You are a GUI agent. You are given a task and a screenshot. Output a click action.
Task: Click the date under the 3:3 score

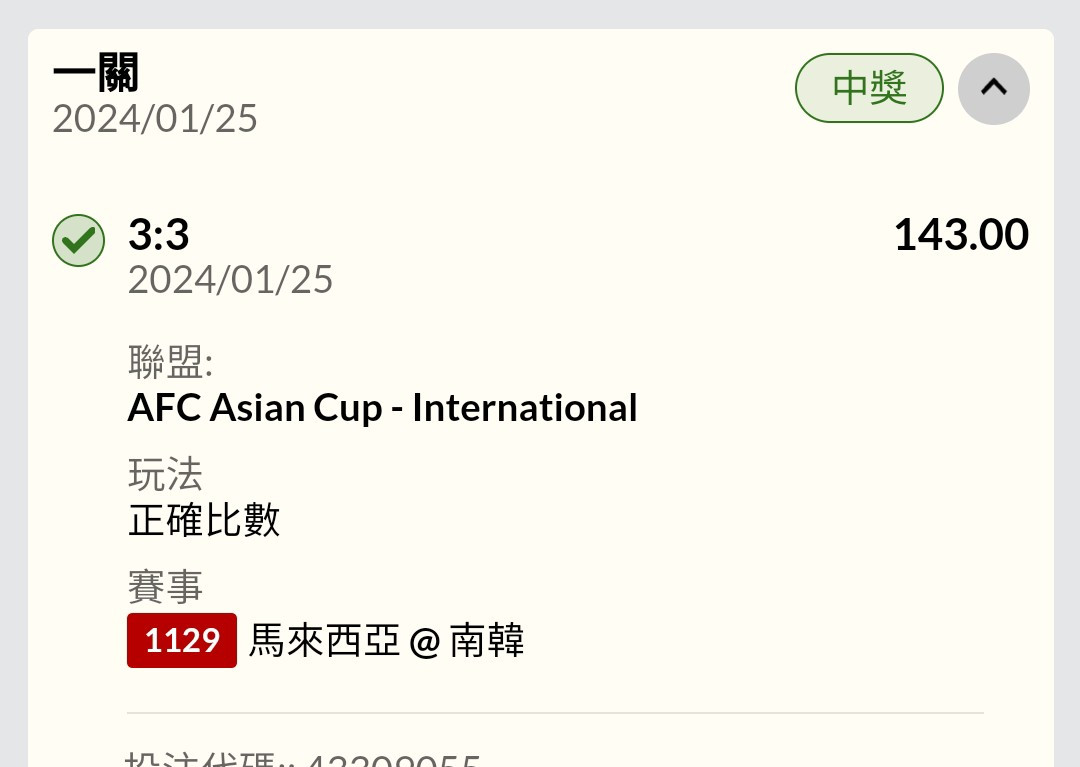tap(230, 280)
